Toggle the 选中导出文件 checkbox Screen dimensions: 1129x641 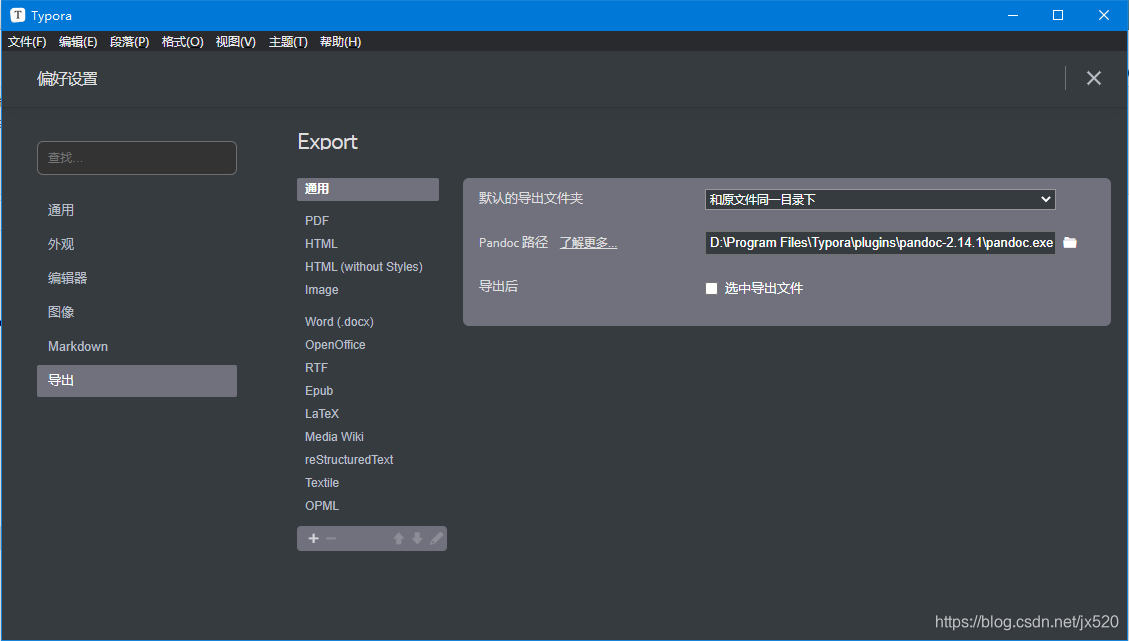[x=711, y=288]
